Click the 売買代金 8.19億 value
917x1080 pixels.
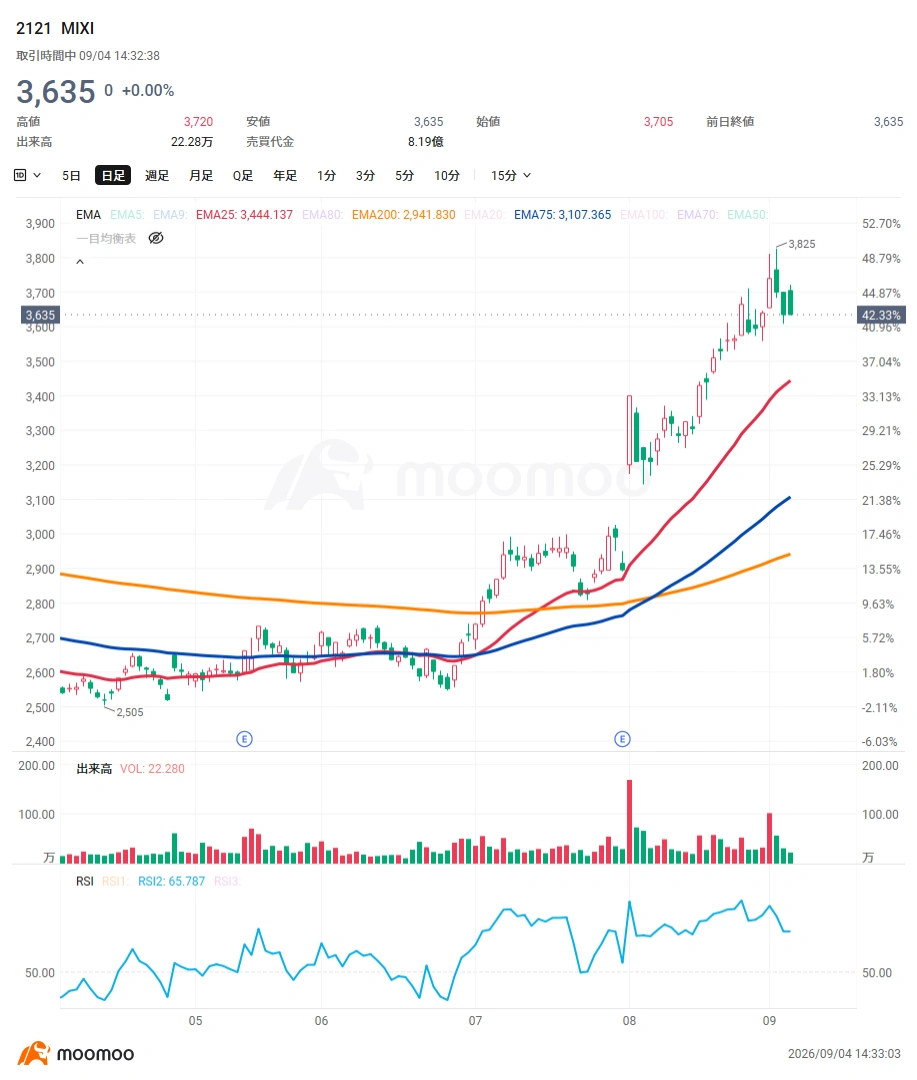tap(426, 141)
